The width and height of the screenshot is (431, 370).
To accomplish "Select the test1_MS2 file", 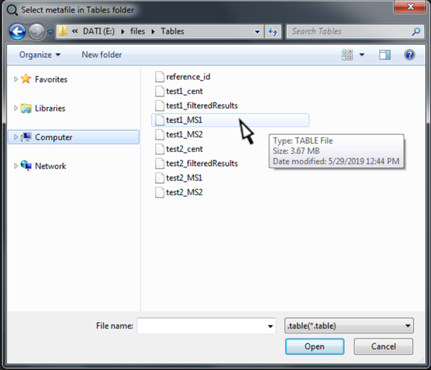I will tap(184, 134).
